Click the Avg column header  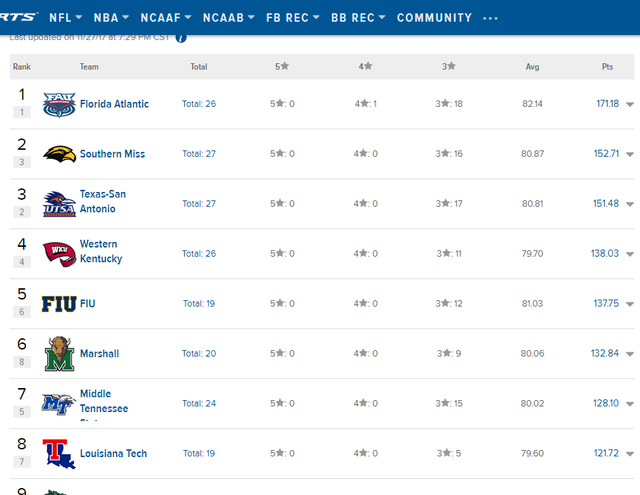click(x=532, y=67)
